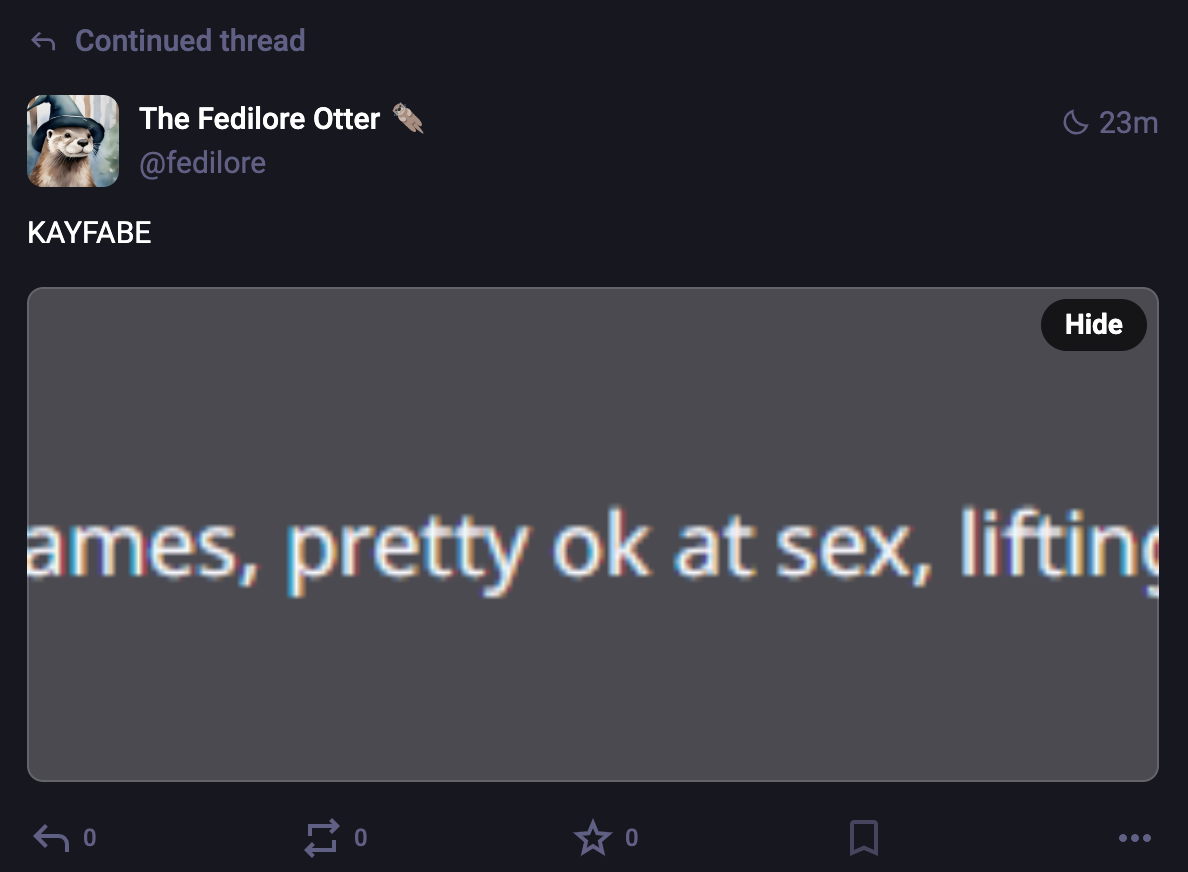Click the reply count number

click(89, 838)
